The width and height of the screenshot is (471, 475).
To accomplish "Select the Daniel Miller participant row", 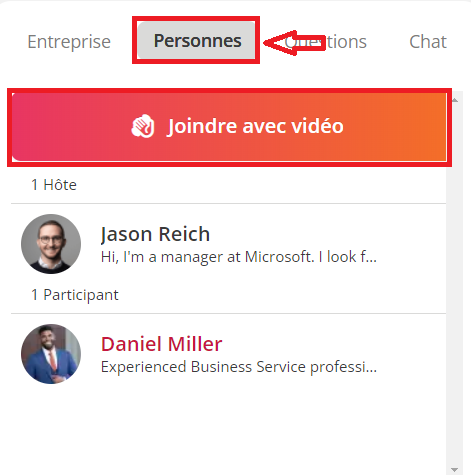I will click(228, 354).
